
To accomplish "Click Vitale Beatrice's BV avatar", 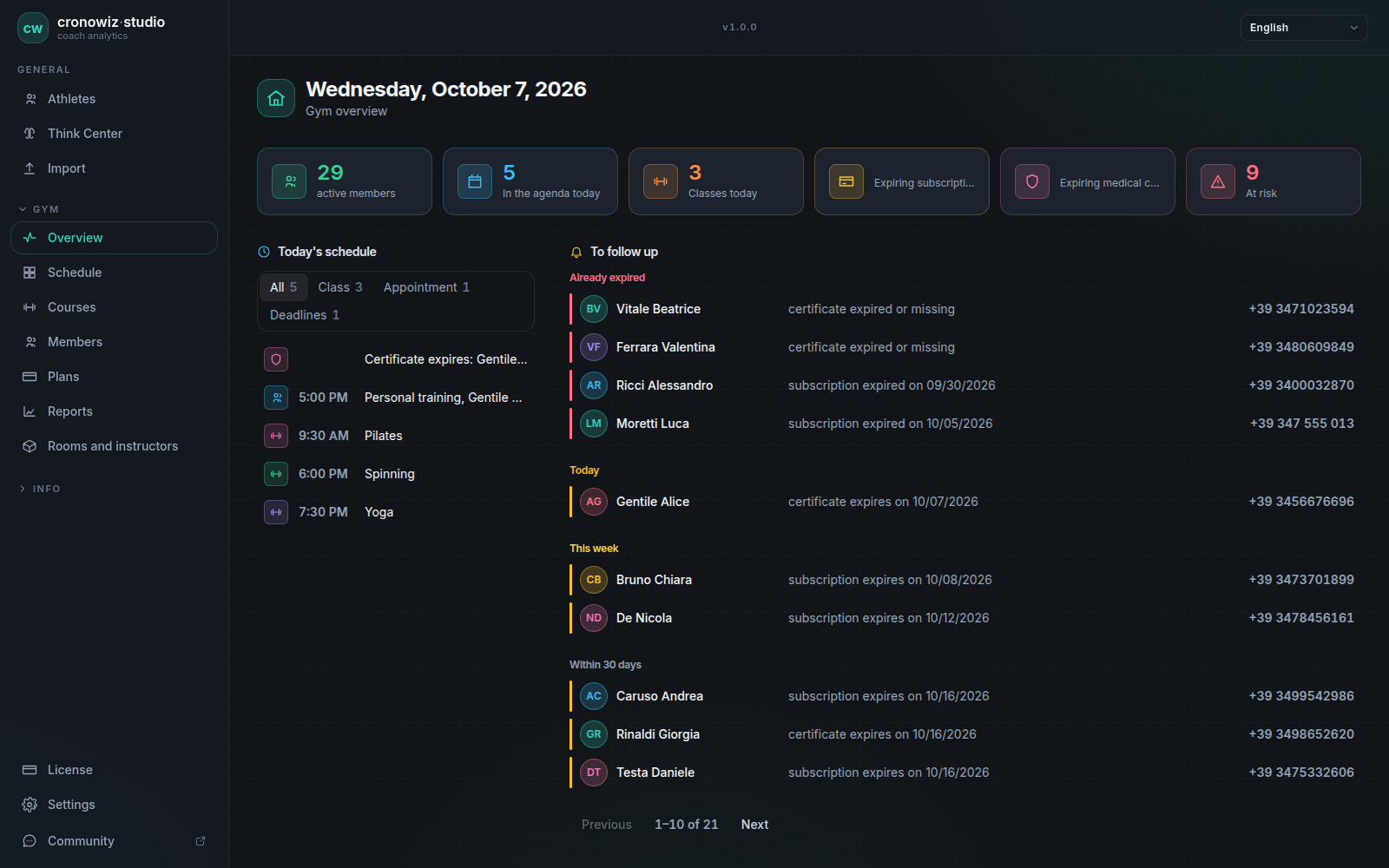I will coord(594,309).
